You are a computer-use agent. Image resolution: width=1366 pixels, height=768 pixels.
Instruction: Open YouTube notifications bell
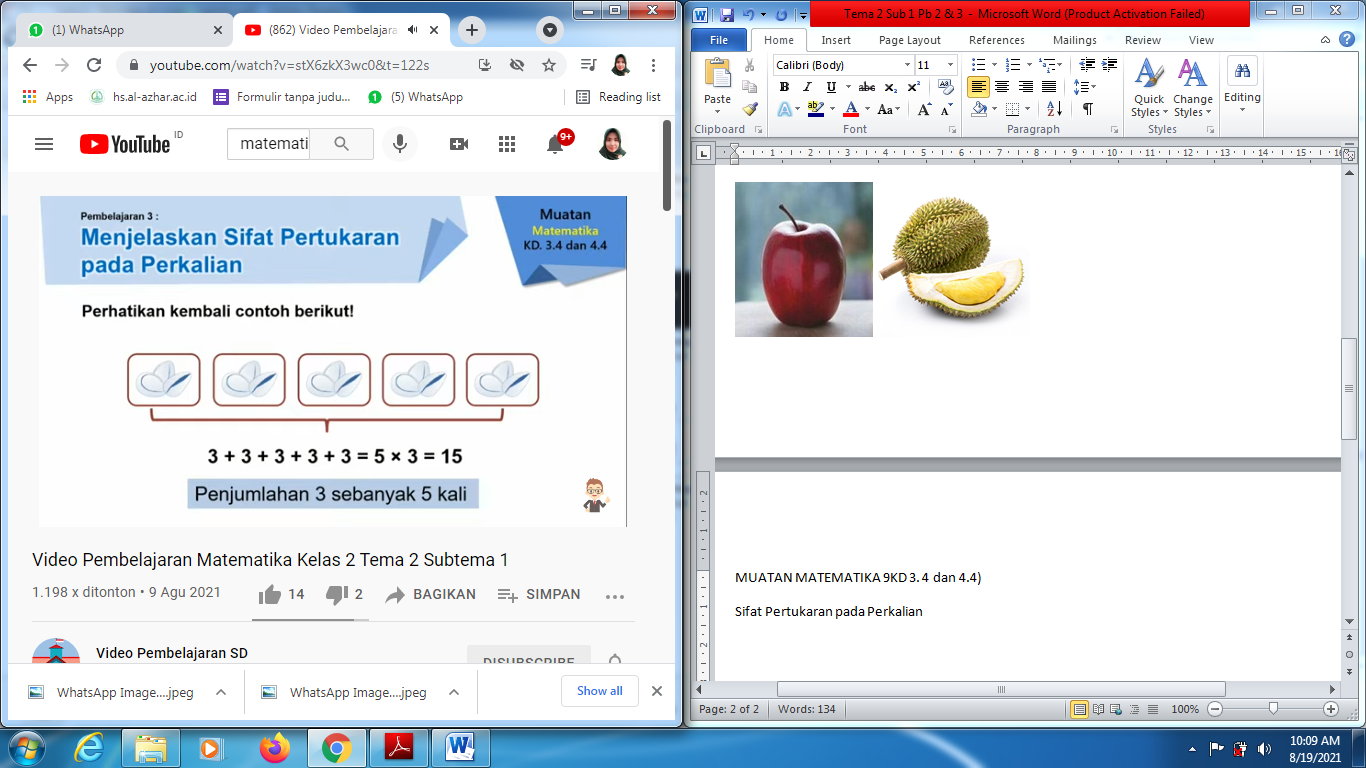pos(555,144)
